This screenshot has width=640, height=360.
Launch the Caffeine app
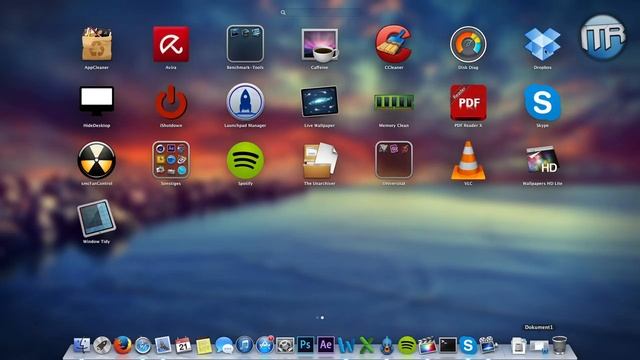(x=320, y=45)
